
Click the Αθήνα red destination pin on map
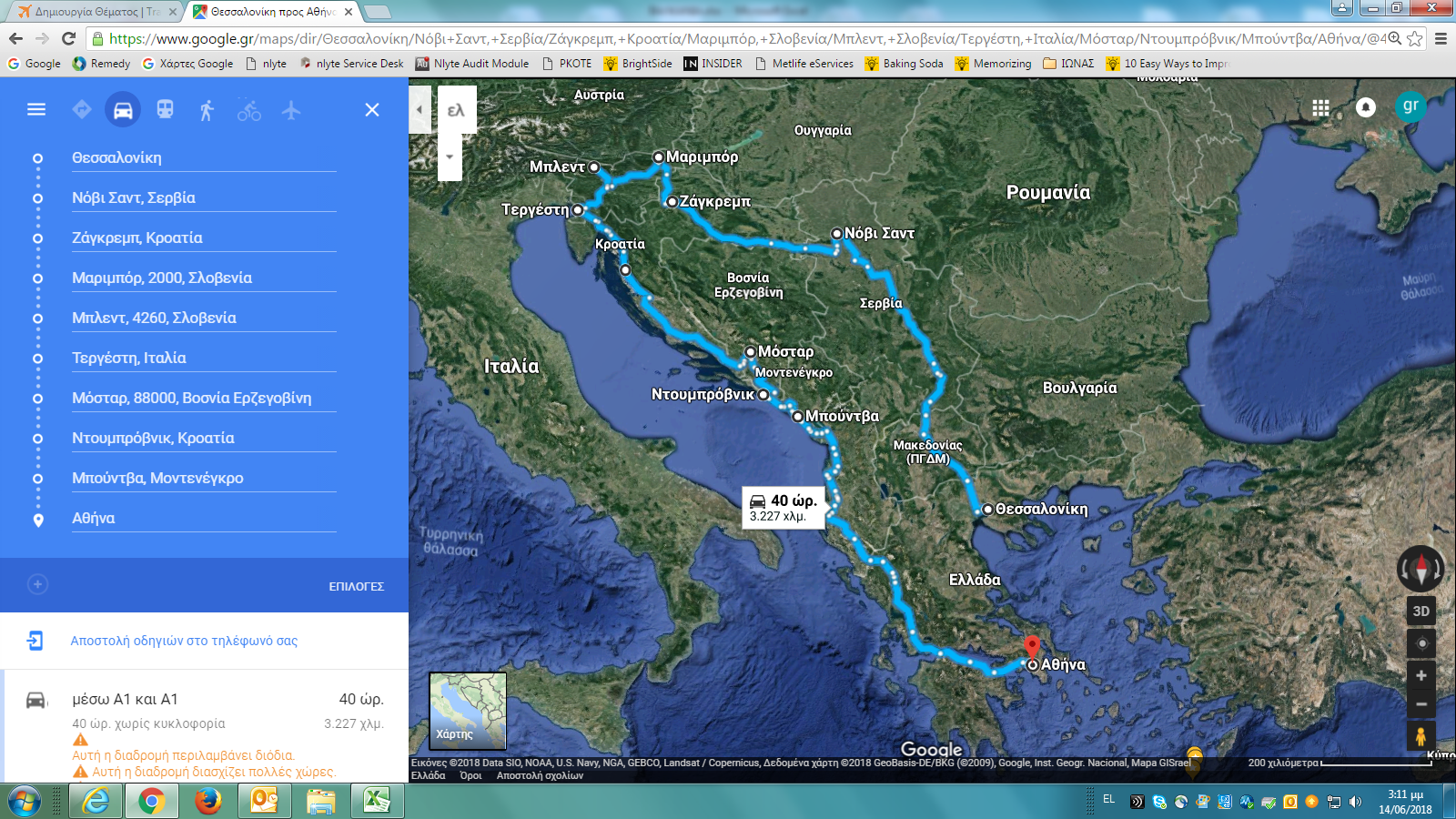pyautogui.click(x=1032, y=647)
